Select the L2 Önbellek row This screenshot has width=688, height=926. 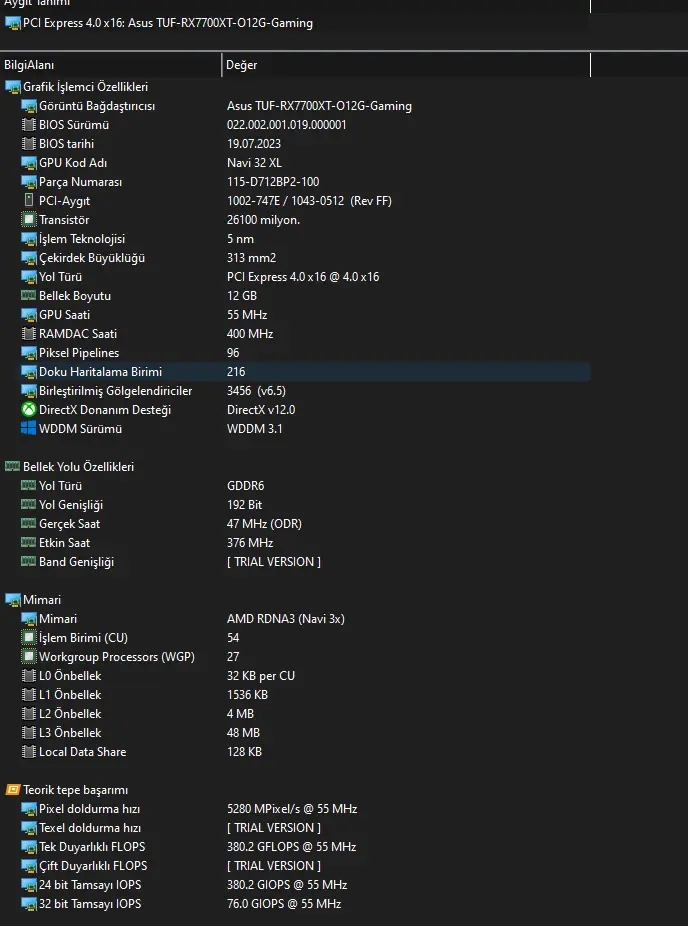[295, 713]
